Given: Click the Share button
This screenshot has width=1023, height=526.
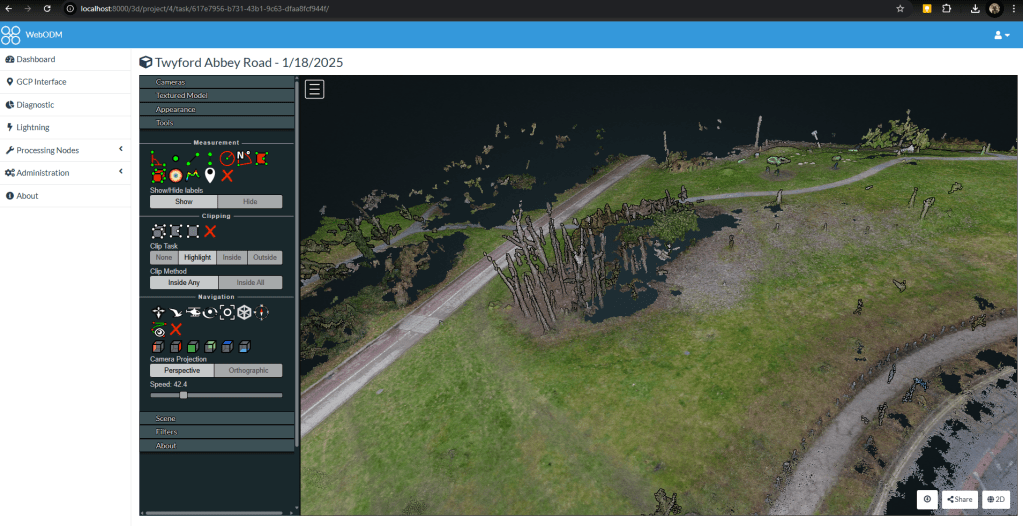Looking at the screenshot, I should 960,499.
